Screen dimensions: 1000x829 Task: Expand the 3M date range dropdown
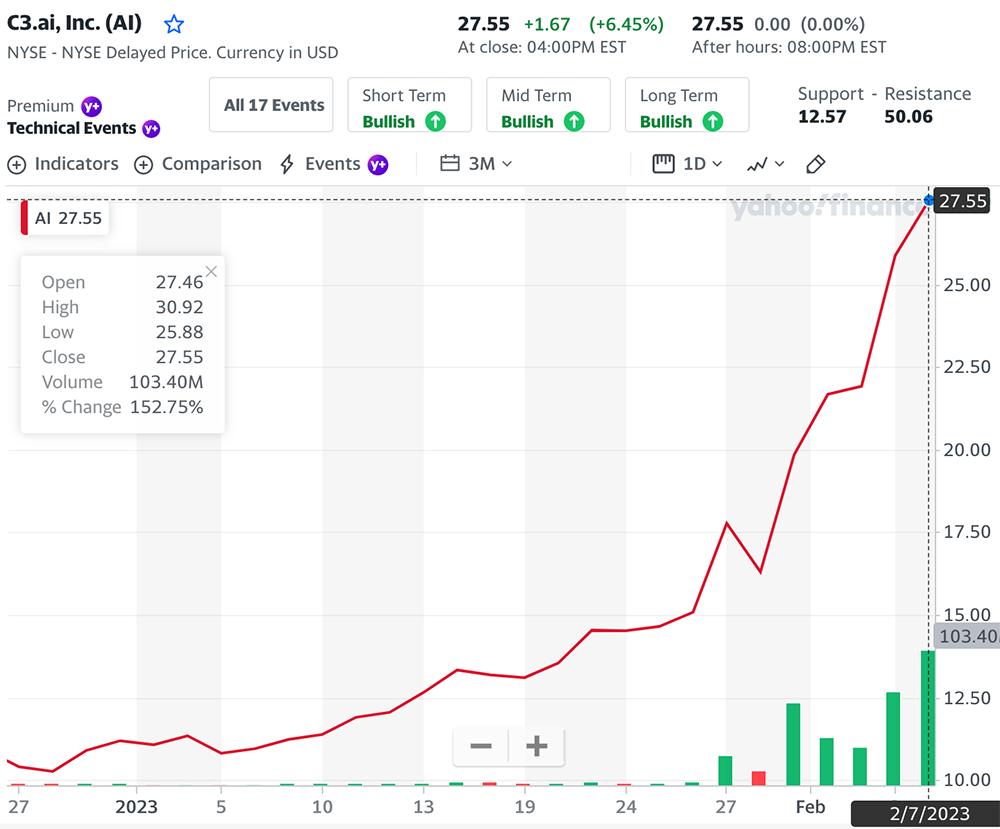(507, 164)
